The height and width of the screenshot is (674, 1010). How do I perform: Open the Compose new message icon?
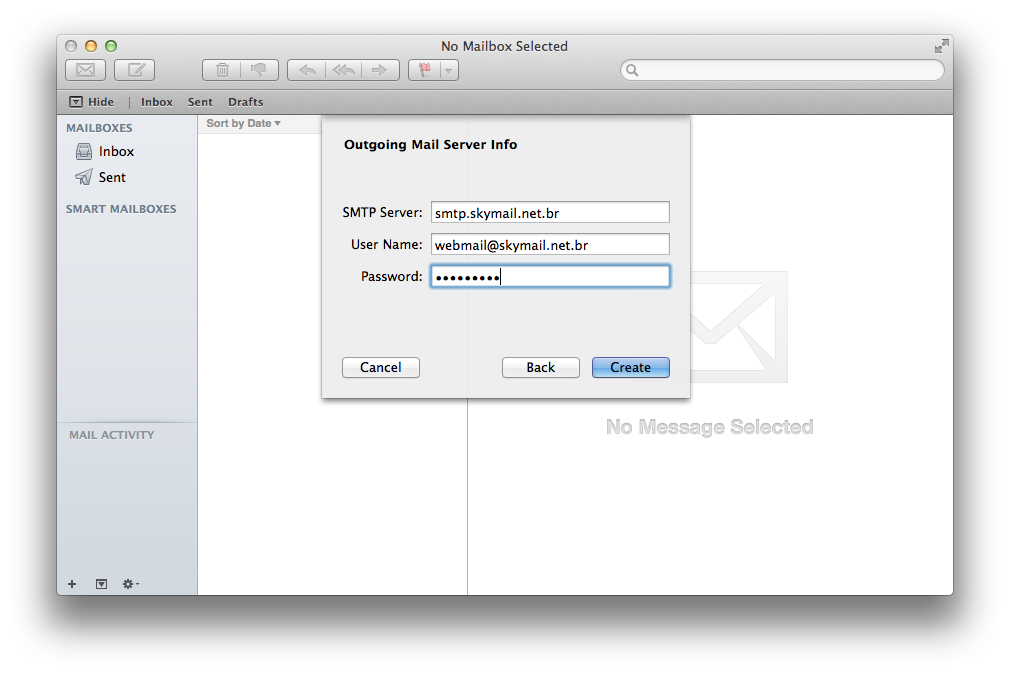[134, 70]
